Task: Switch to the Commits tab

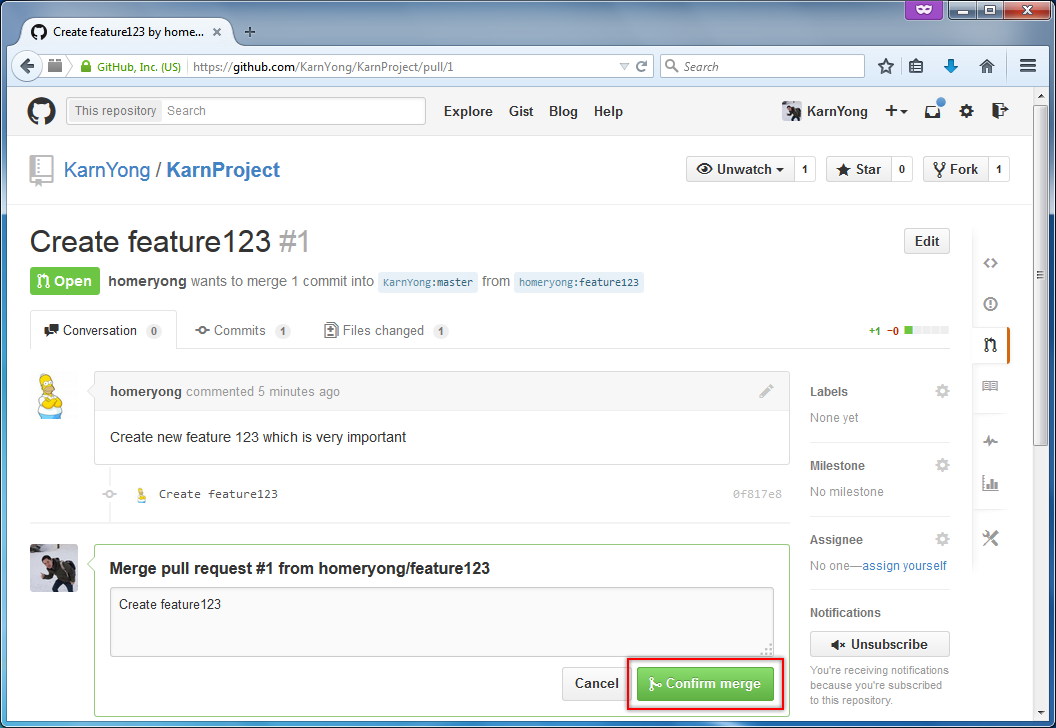Action: click(x=240, y=330)
